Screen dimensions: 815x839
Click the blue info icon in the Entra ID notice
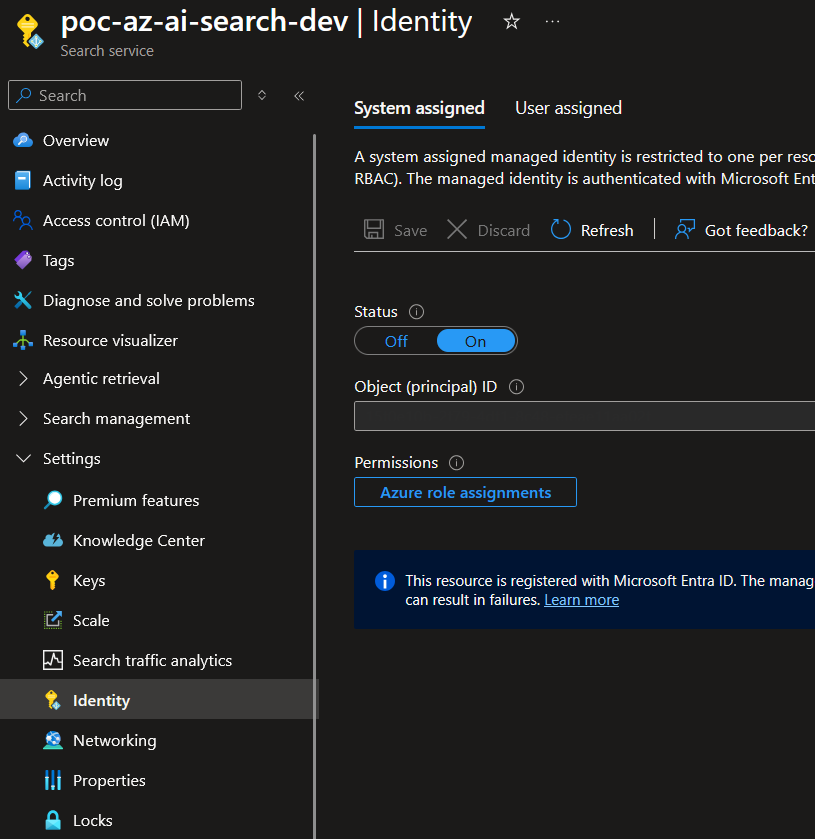click(x=385, y=581)
